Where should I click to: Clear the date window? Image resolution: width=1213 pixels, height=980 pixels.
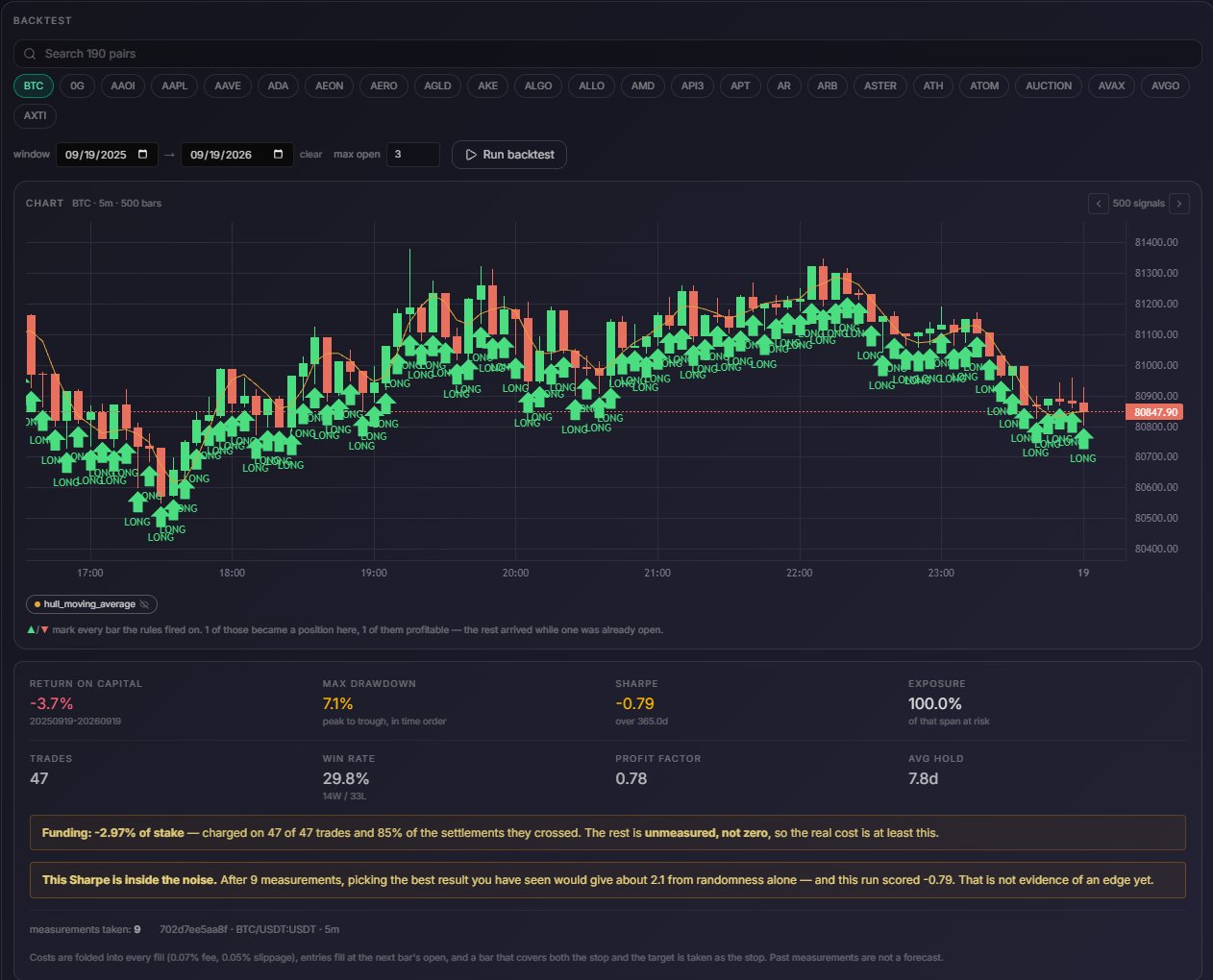[310, 155]
